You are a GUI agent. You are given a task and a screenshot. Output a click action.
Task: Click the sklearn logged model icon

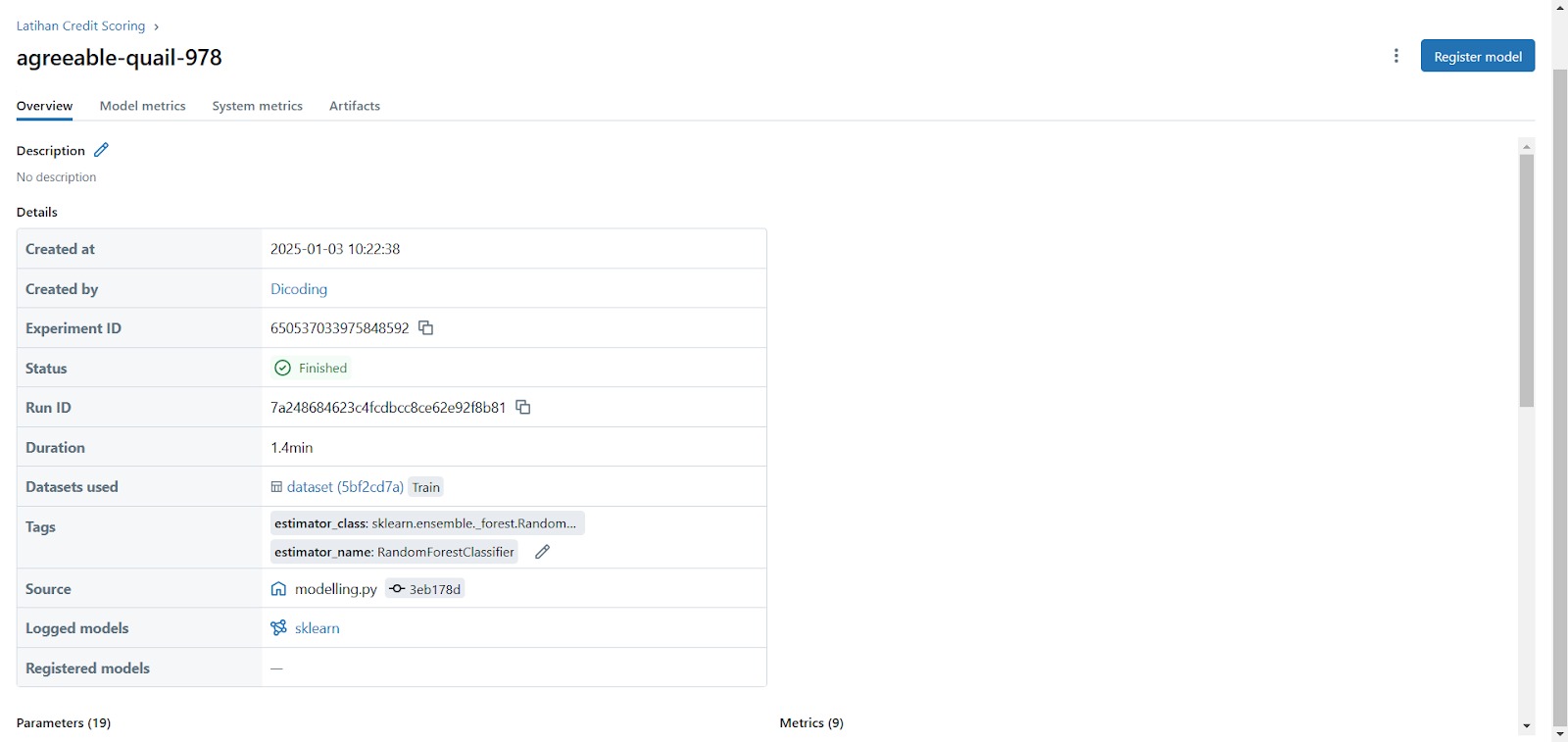point(278,628)
